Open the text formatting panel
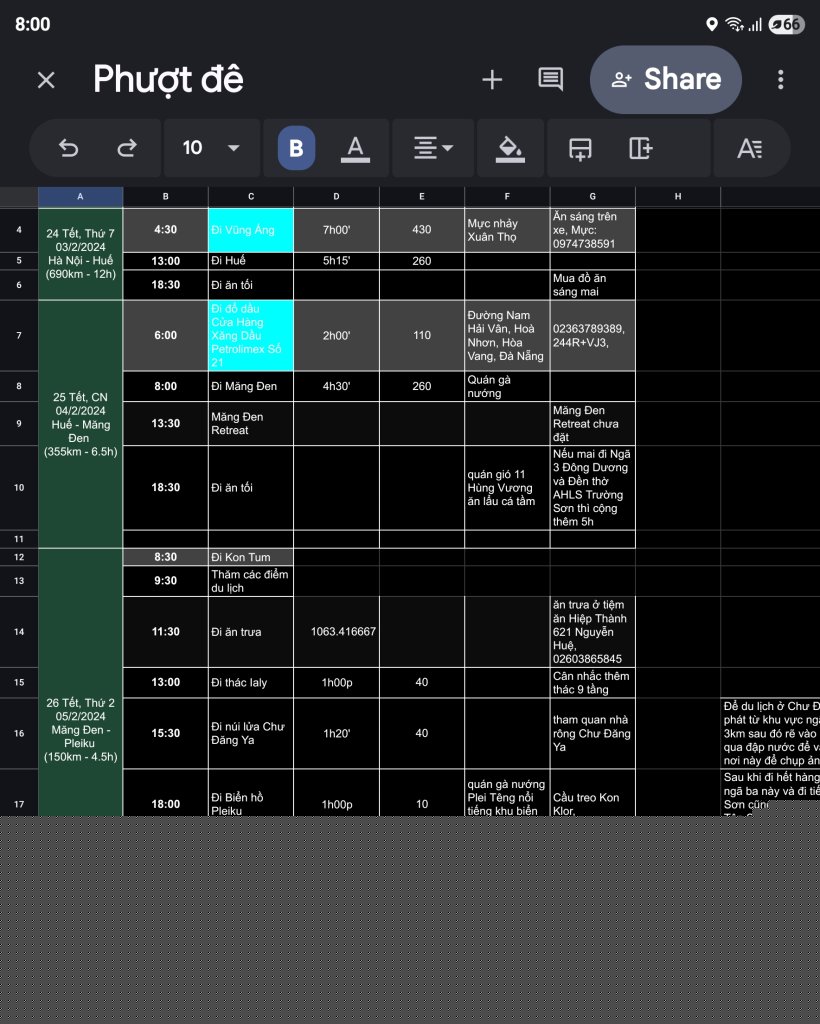 tap(749, 148)
